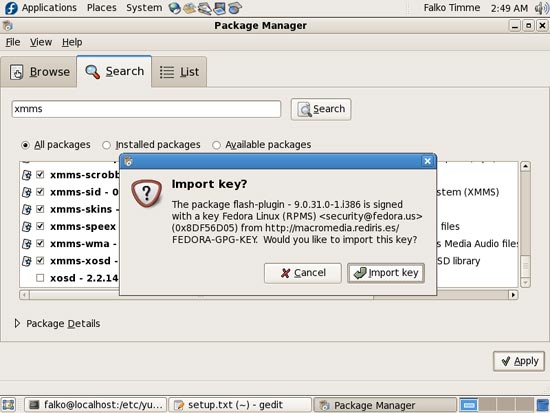Viewport: 550px width, 413px height.
Task: Launch the web browser globe icon in panel
Action: point(174,8)
